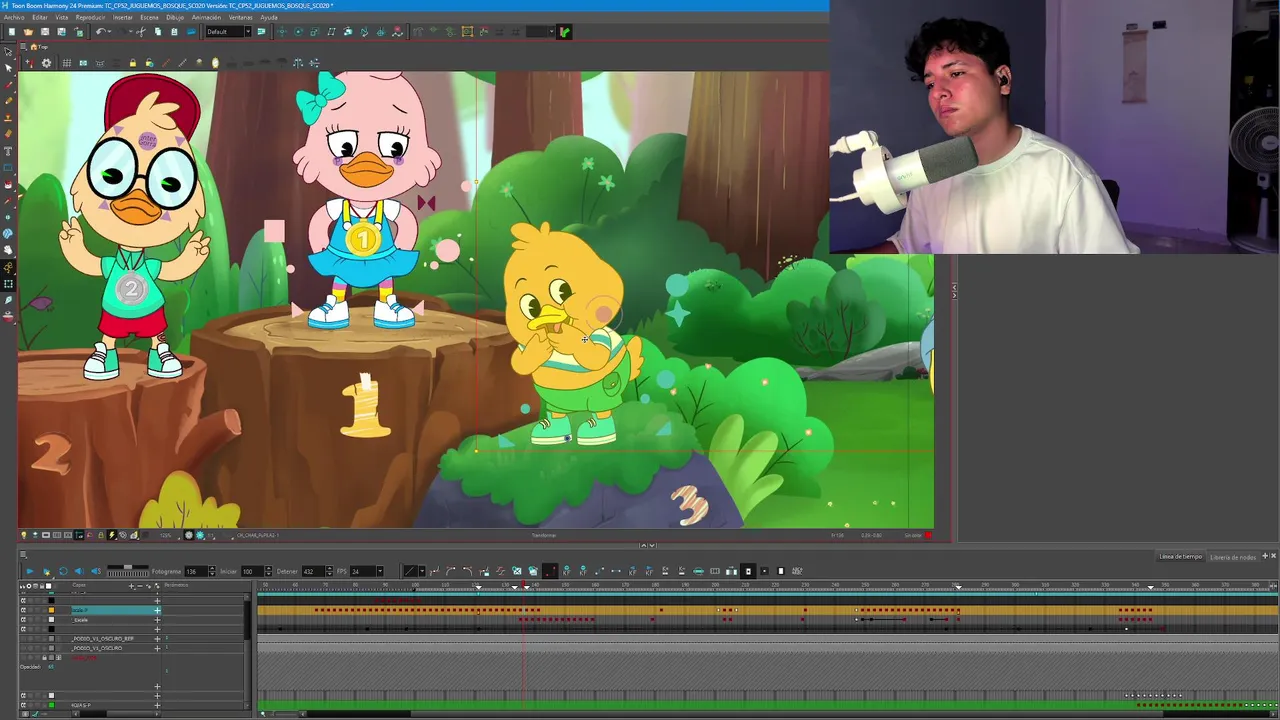Image resolution: width=1280 pixels, height=720 pixels.
Task: Expand the _PODIO_V1_OSCURO layer plus button
Action: (x=157, y=648)
